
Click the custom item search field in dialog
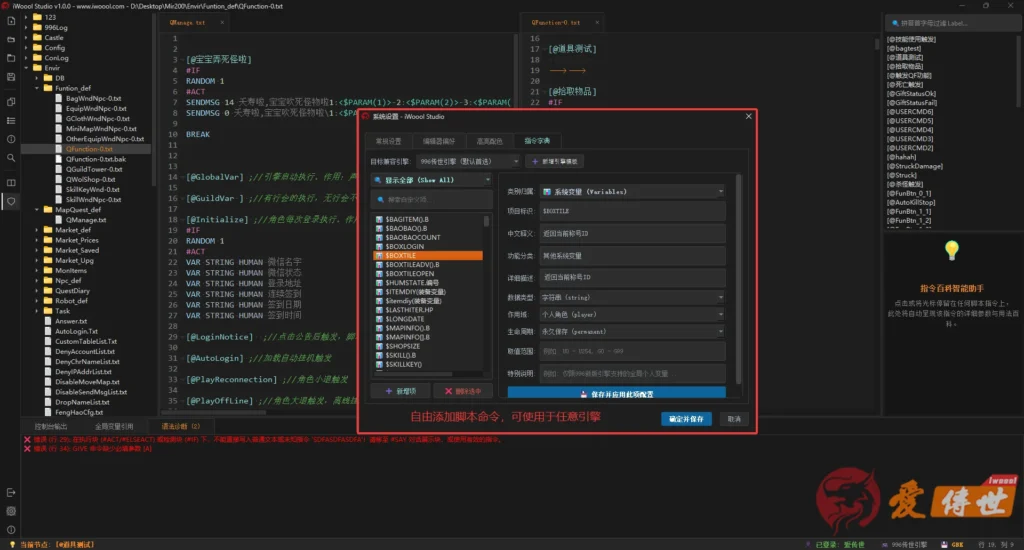(x=432, y=199)
